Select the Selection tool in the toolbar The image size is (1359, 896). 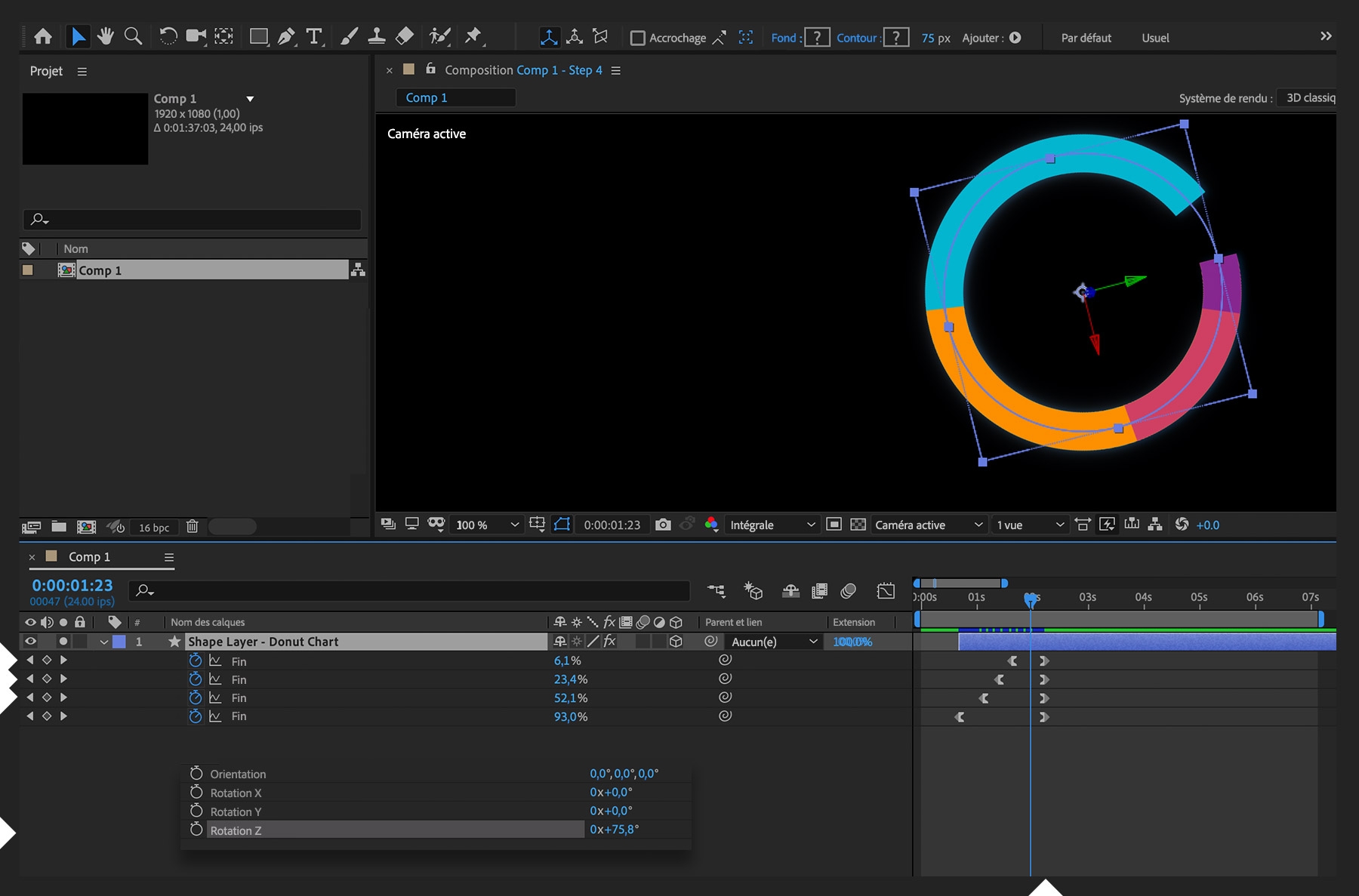(x=78, y=35)
